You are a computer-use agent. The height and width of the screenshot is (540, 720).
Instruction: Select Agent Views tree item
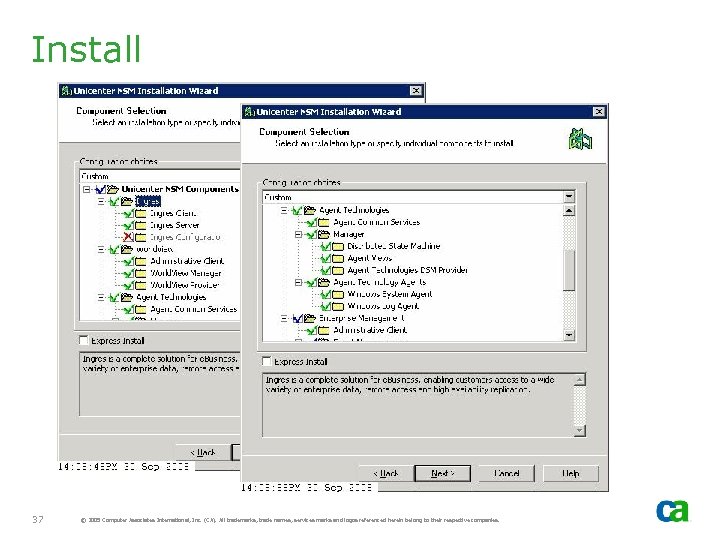369,259
